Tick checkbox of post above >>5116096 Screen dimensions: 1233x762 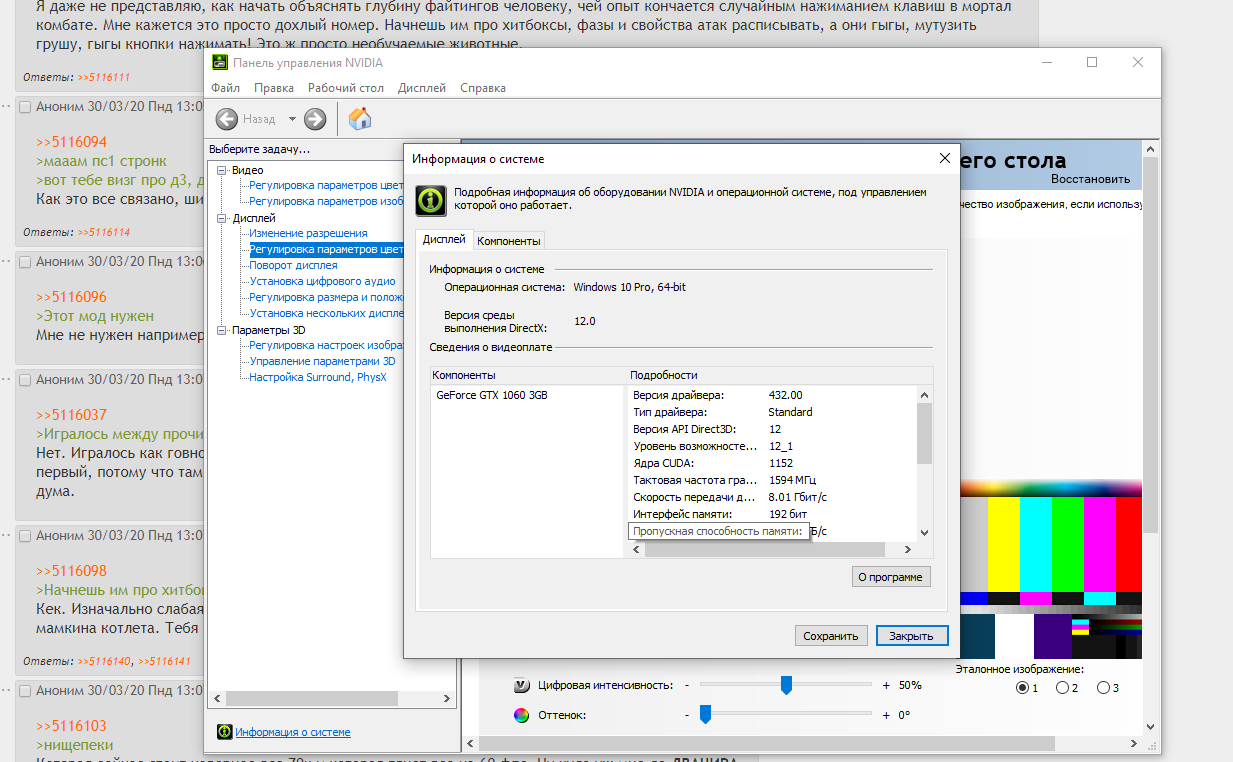click(x=25, y=262)
